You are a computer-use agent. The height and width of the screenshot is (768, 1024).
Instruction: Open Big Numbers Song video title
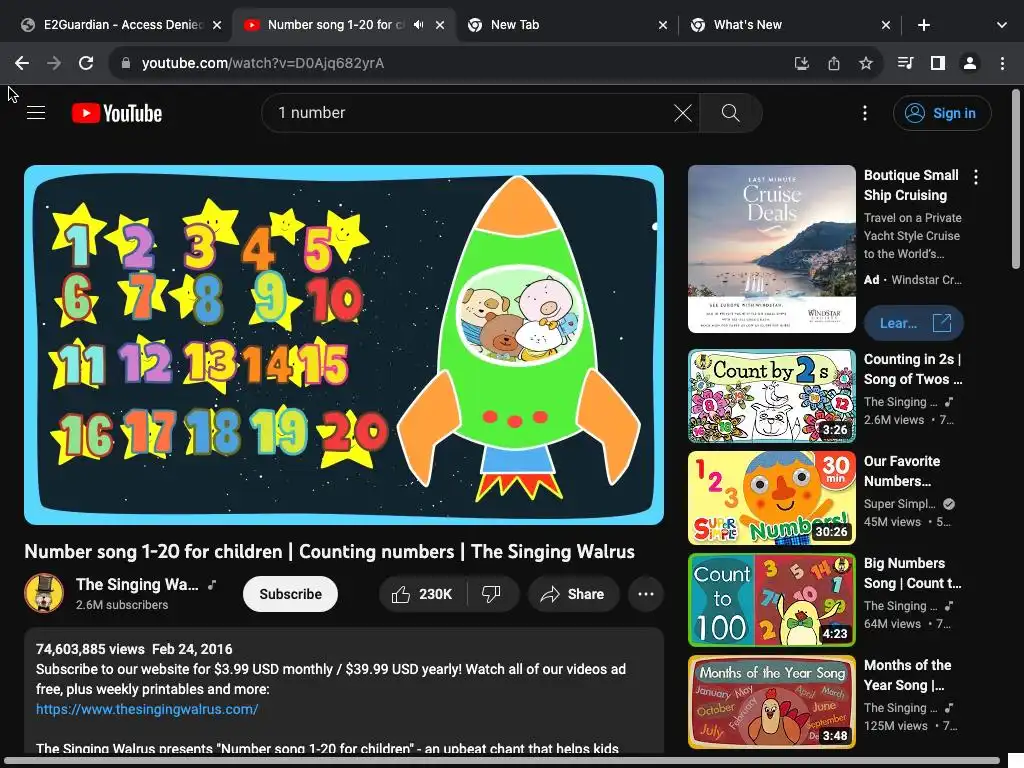tap(912, 573)
